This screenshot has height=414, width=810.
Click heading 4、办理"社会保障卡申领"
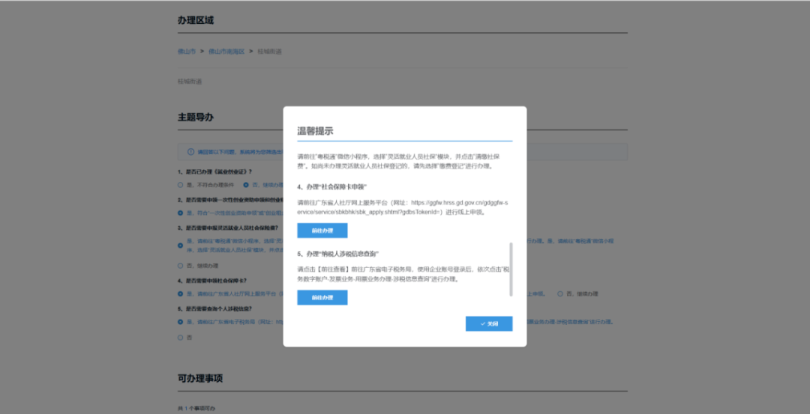(332, 187)
